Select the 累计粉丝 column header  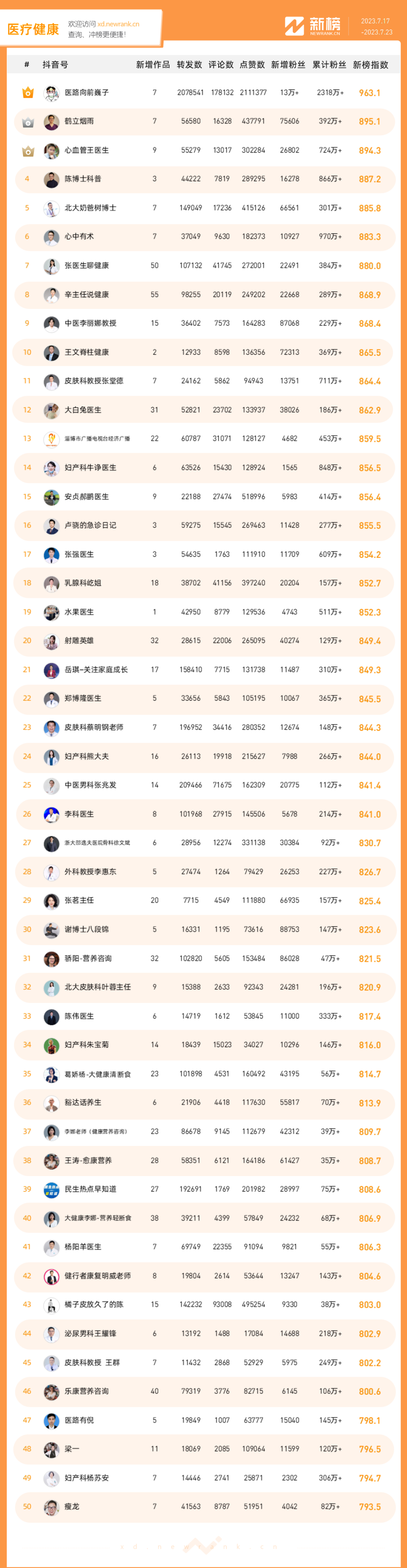(x=329, y=65)
